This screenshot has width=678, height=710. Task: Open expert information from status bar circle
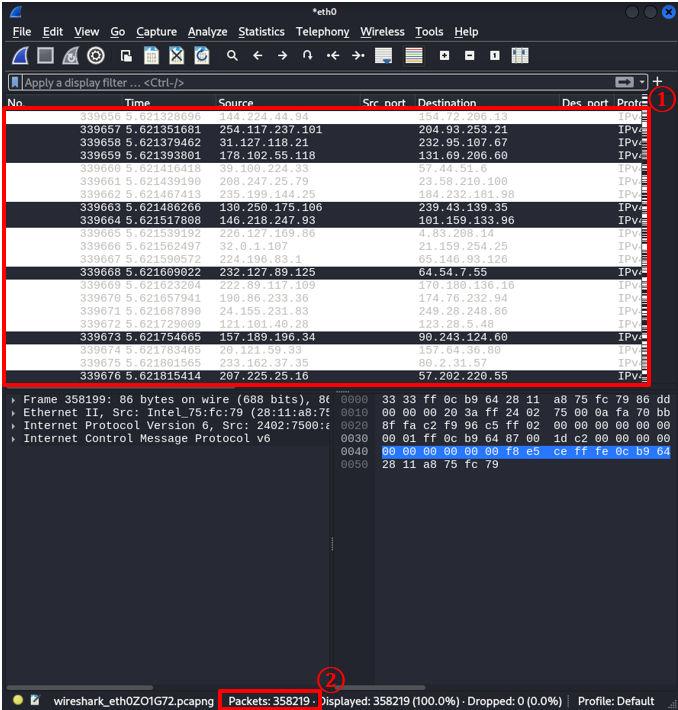[18, 701]
